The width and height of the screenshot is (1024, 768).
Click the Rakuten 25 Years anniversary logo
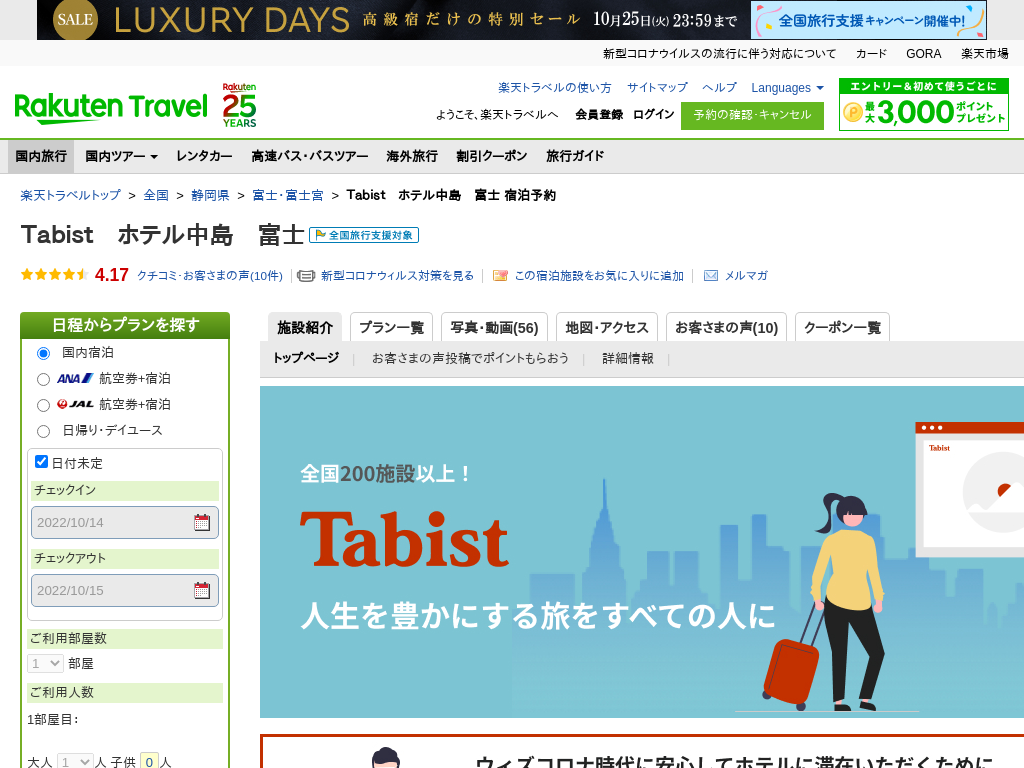coord(239,105)
